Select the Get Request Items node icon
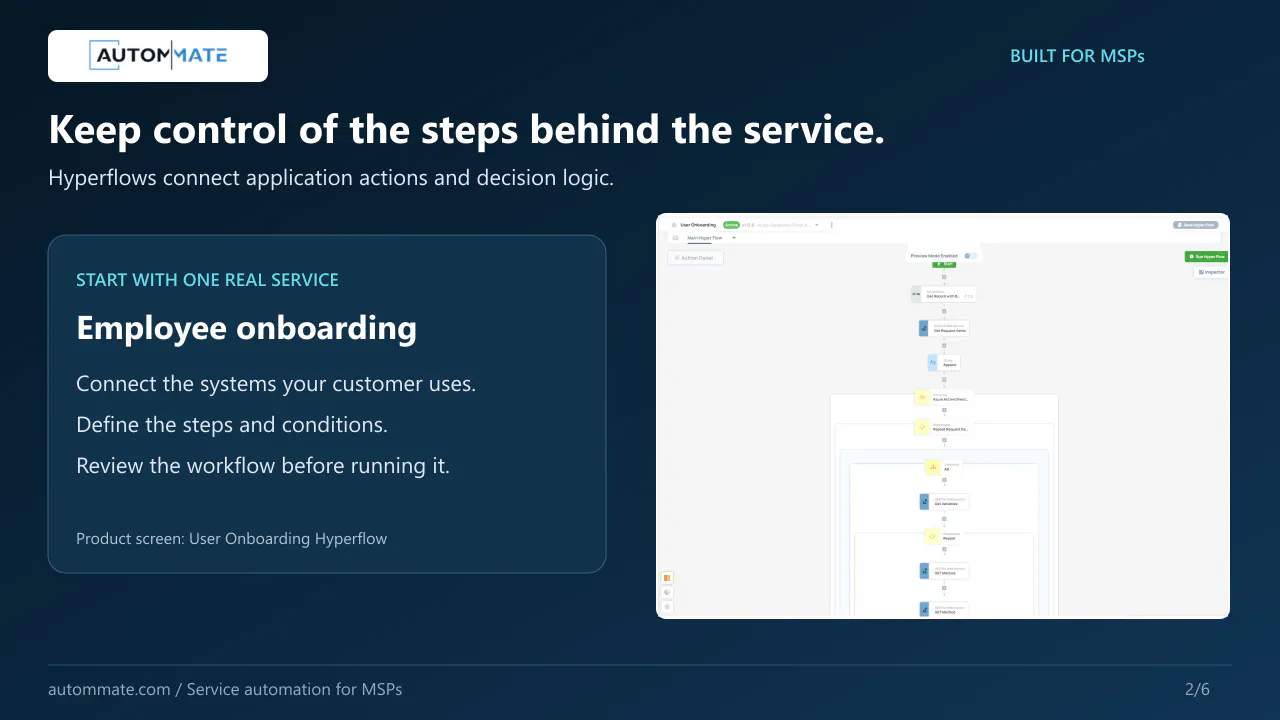 (924, 328)
